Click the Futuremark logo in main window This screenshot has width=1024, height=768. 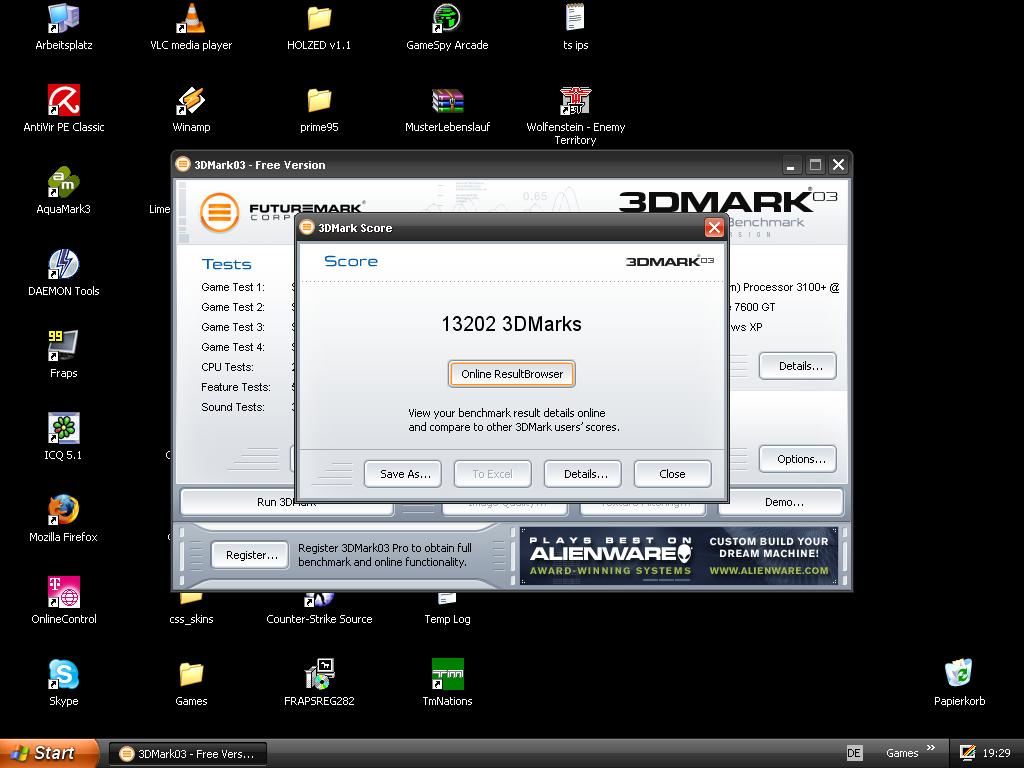click(219, 212)
